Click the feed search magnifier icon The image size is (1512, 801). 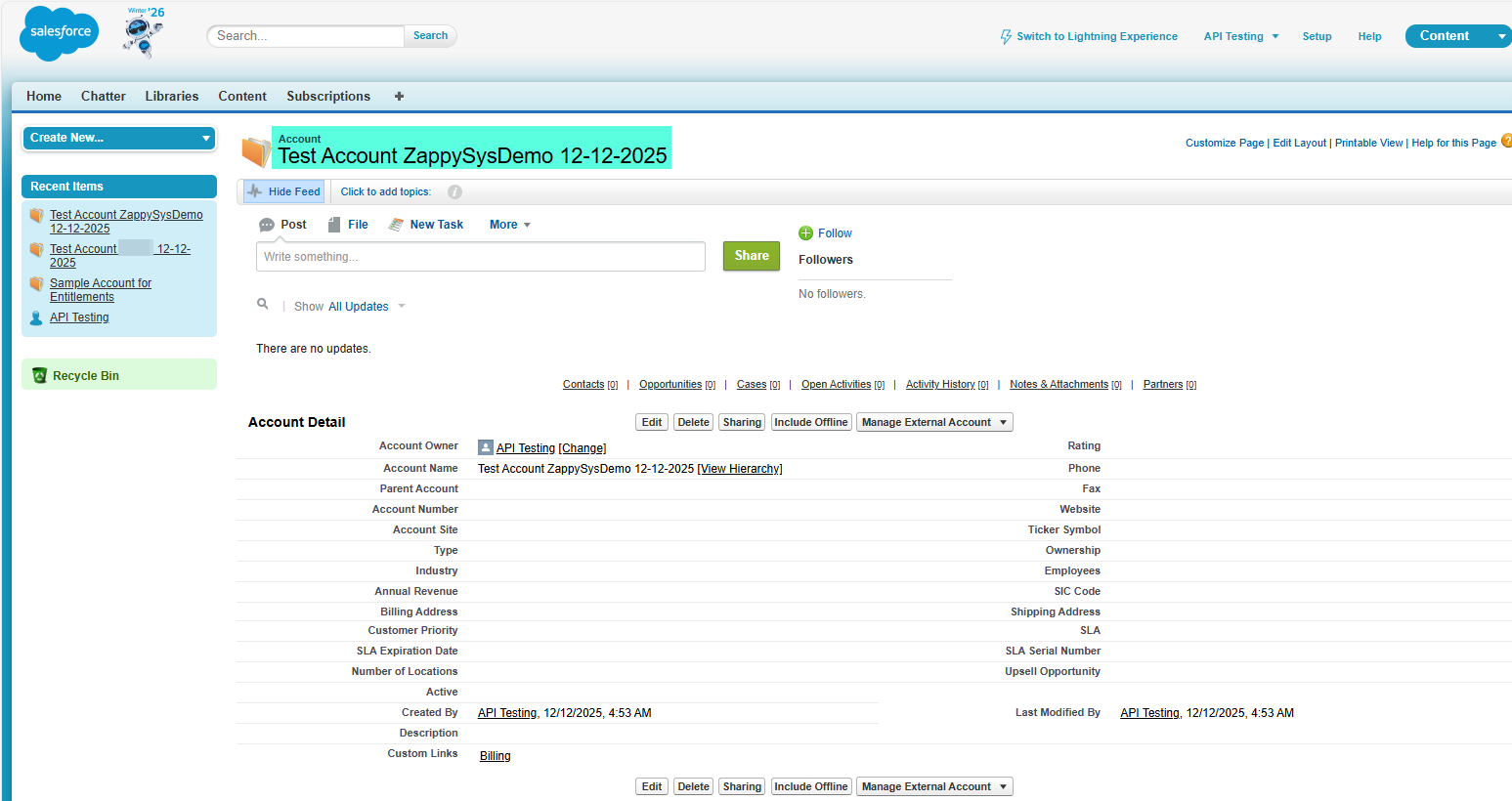263,305
